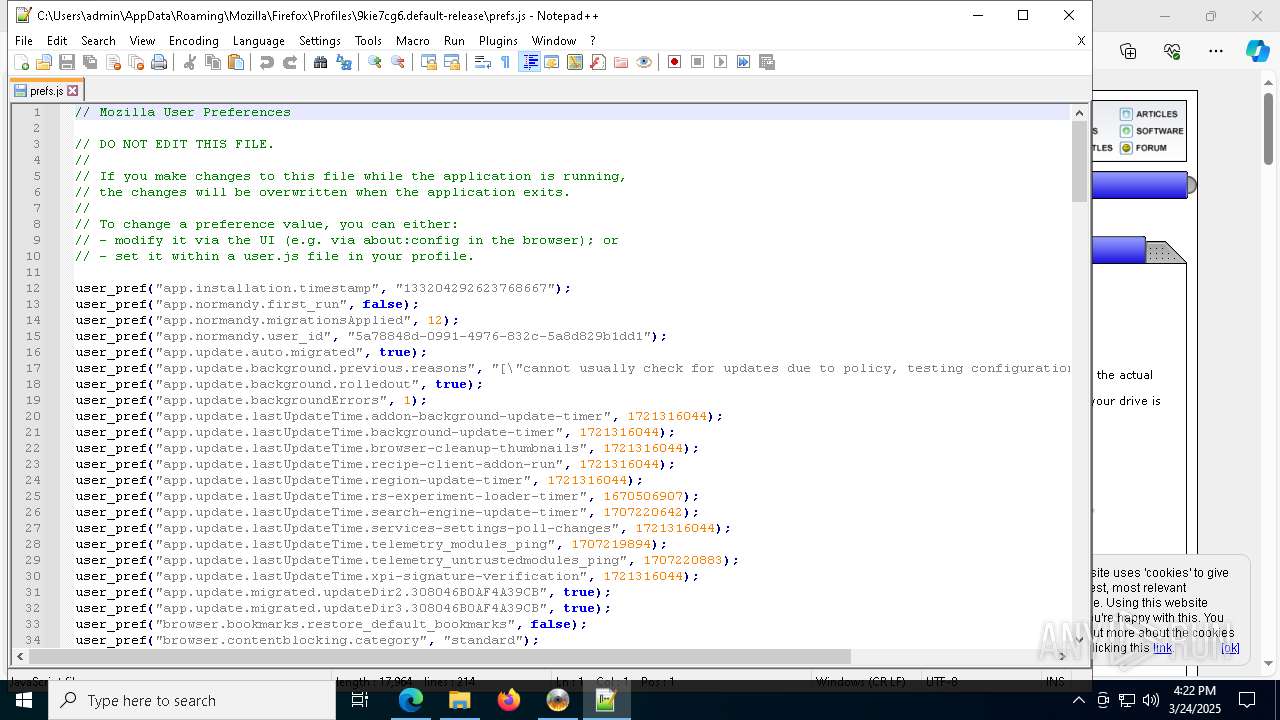Open the Search menu

pyautogui.click(x=98, y=41)
